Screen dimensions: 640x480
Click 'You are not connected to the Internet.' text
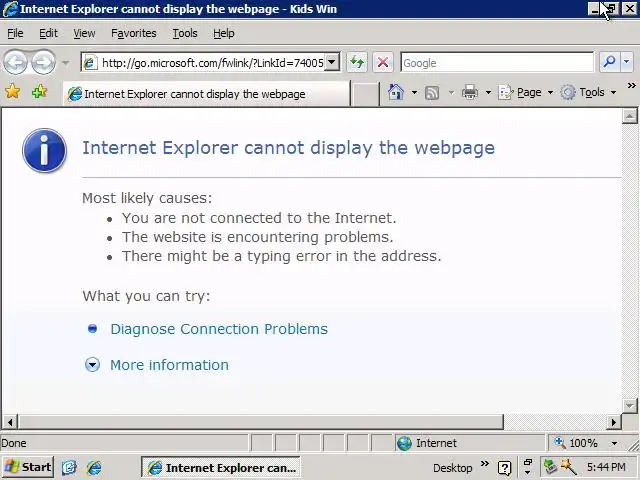point(259,218)
